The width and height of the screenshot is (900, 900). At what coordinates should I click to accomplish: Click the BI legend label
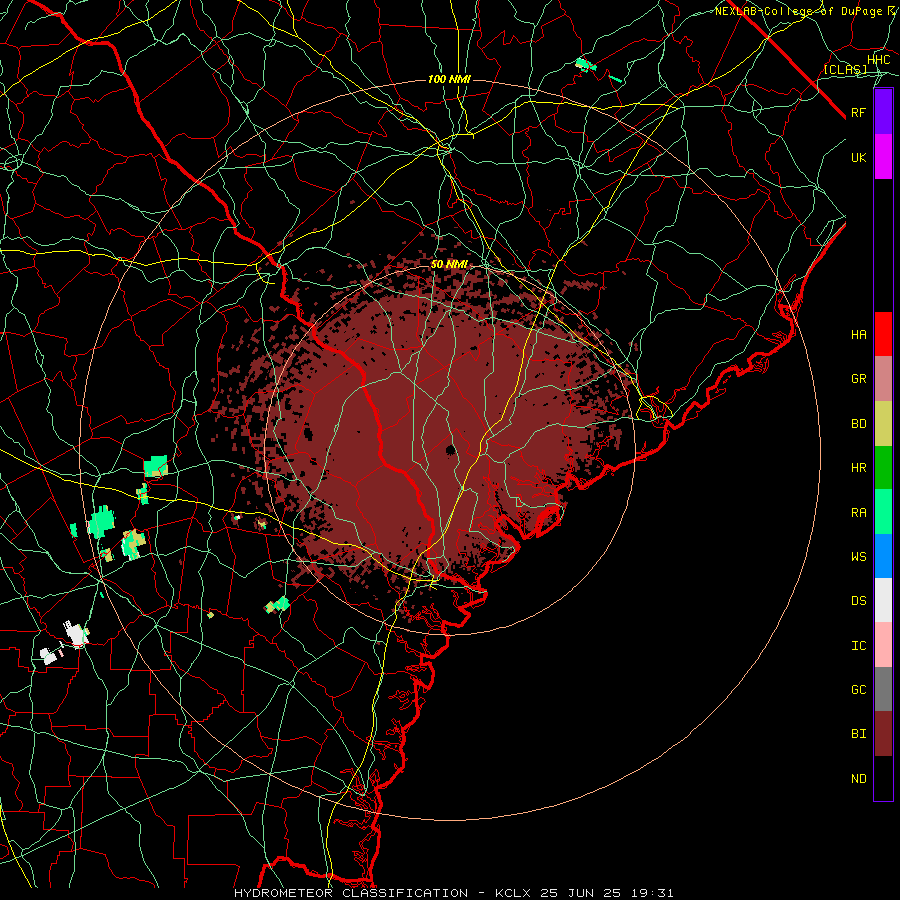point(859,734)
